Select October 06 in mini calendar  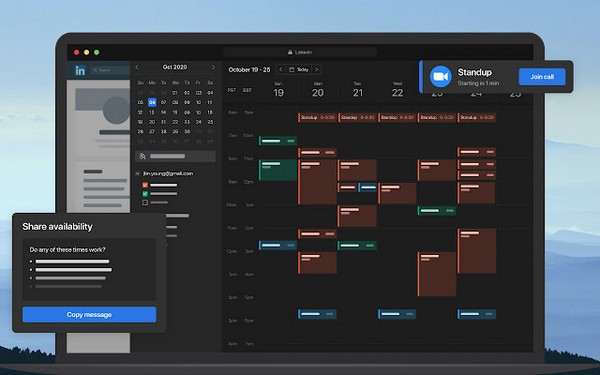pyautogui.click(x=152, y=102)
